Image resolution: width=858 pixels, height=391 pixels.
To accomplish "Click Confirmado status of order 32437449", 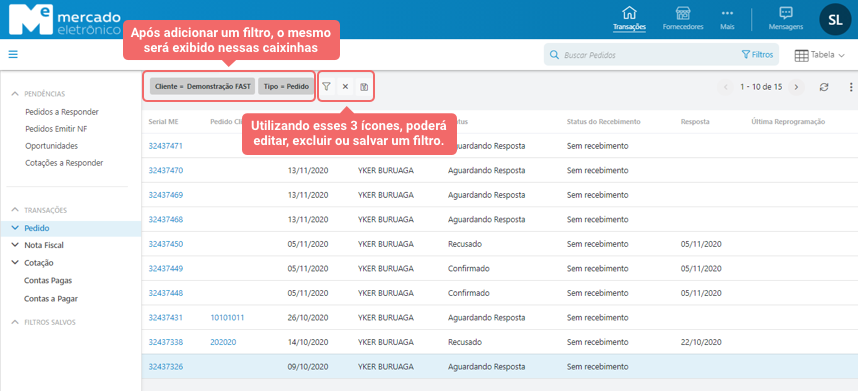I will coord(468,269).
